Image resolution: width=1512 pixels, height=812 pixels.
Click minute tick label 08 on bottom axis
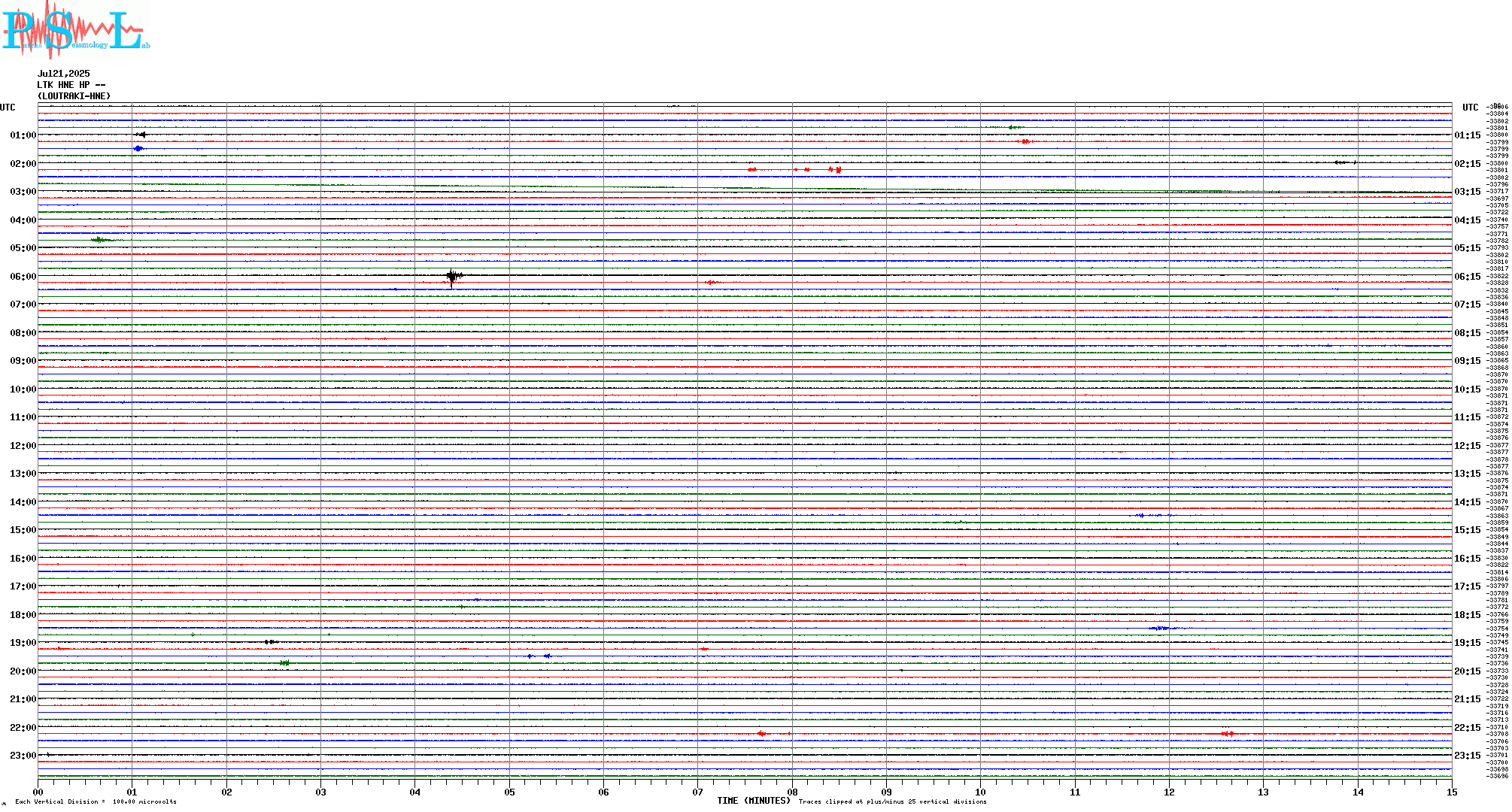coord(792,792)
